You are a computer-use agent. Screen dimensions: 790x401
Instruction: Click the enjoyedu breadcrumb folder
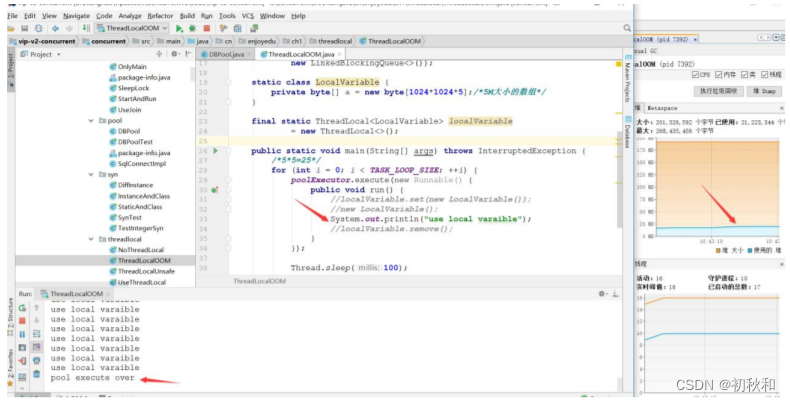coord(257,41)
